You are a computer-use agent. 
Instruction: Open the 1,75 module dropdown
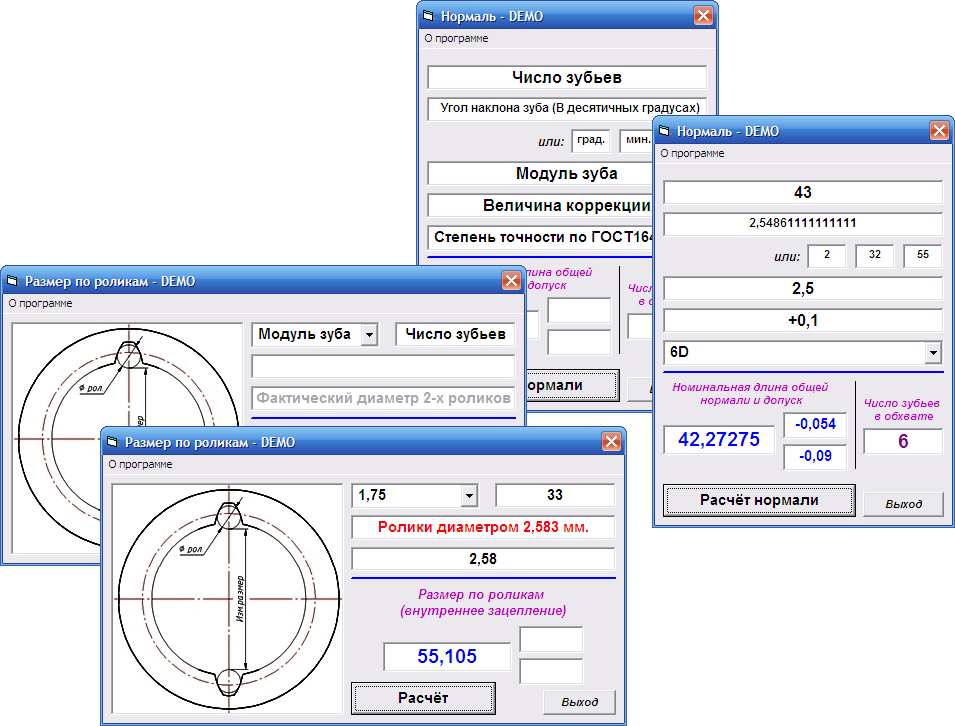pyautogui.click(x=468, y=495)
